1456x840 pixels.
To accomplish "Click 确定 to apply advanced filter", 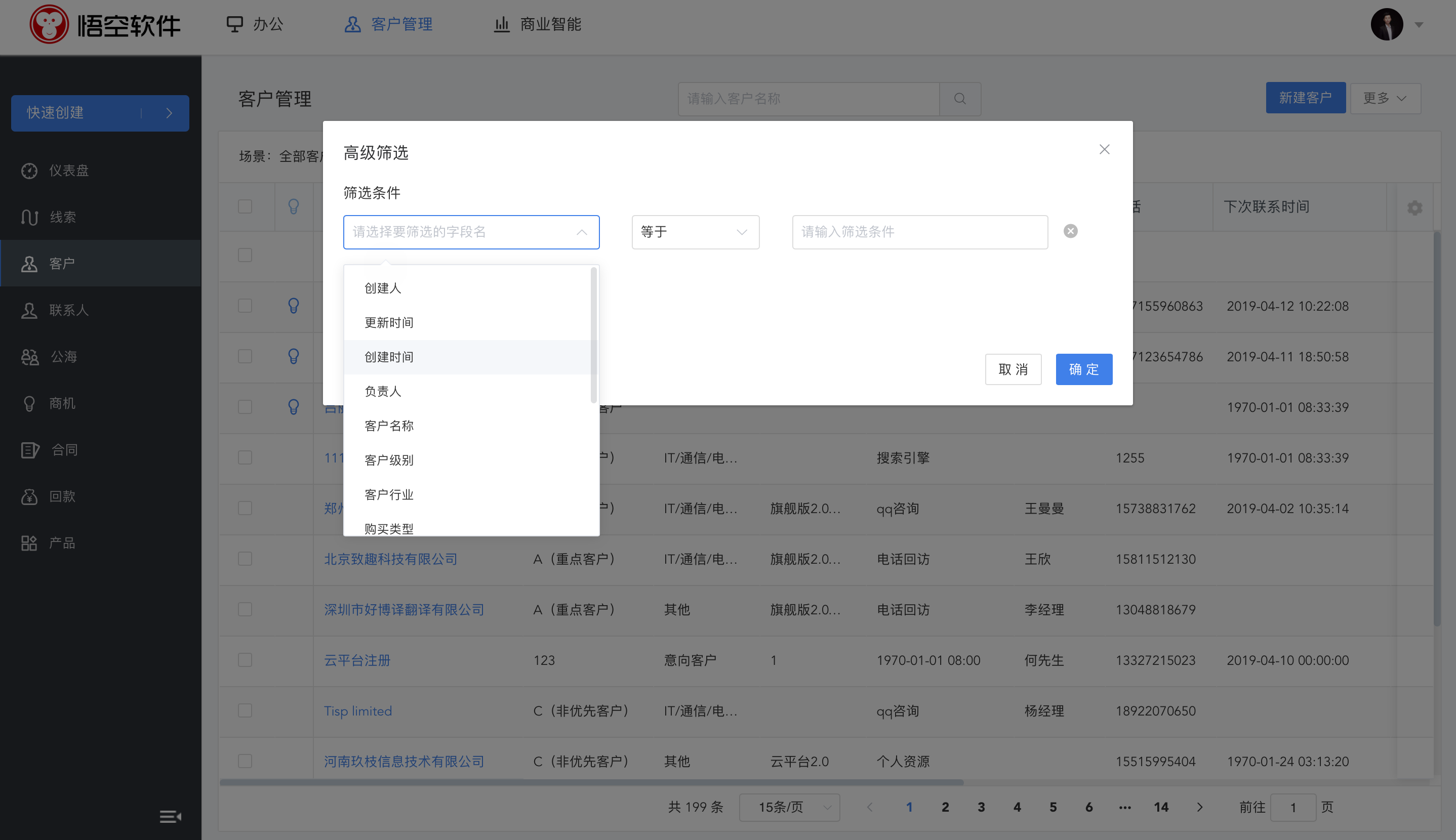I will [x=1085, y=370].
